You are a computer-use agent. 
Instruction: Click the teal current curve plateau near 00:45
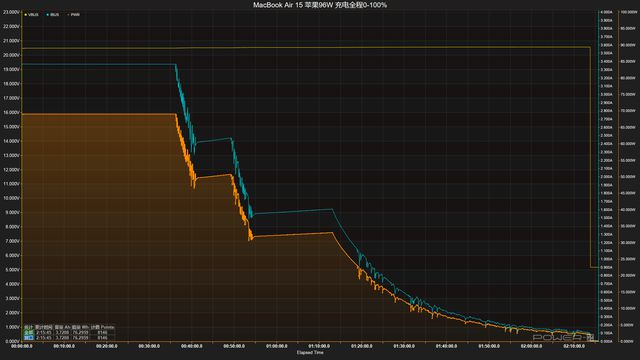(214, 140)
